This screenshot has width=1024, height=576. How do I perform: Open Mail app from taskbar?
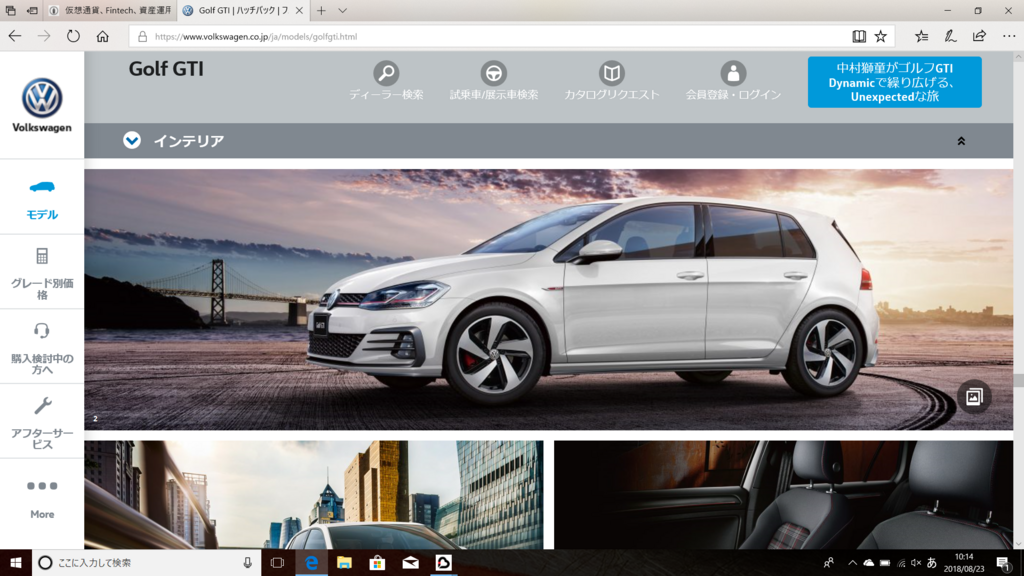coord(410,563)
